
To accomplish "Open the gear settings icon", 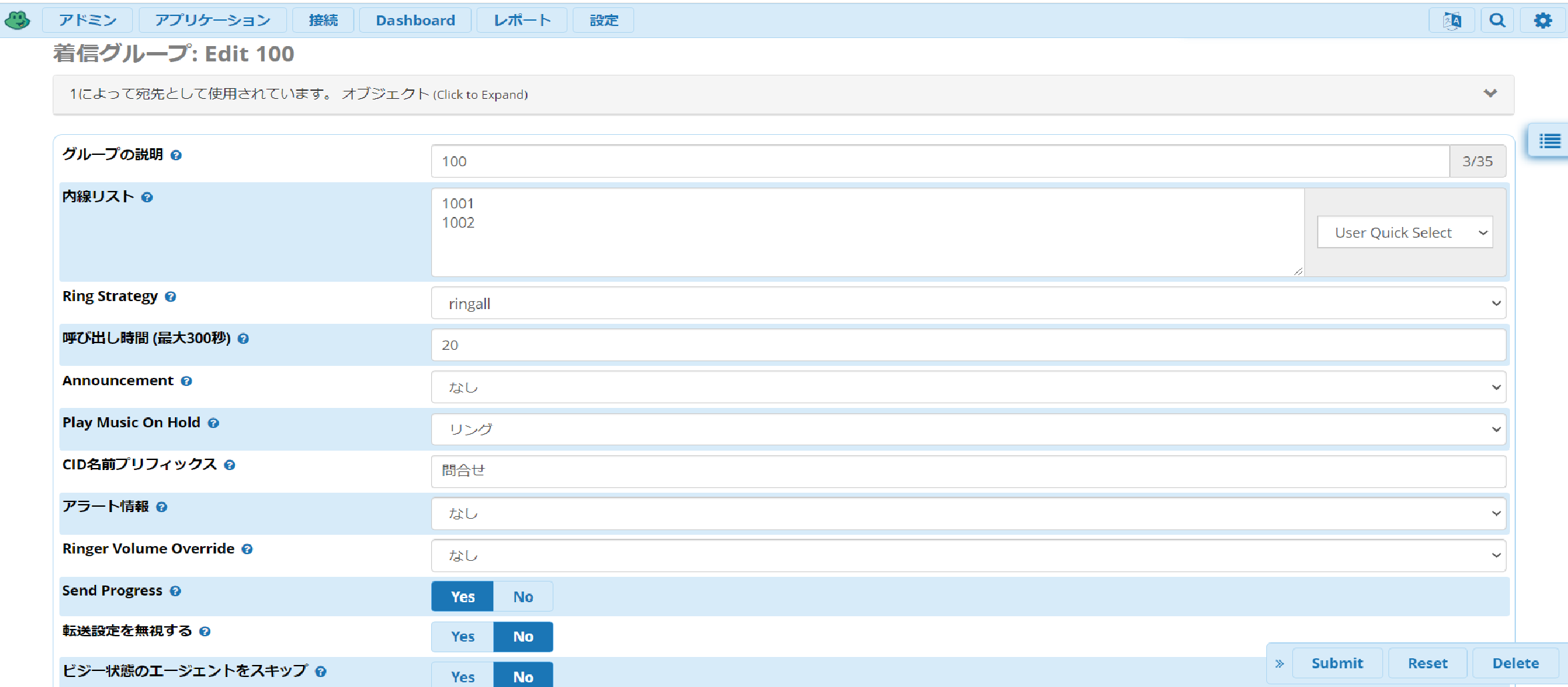I will [x=1543, y=21].
